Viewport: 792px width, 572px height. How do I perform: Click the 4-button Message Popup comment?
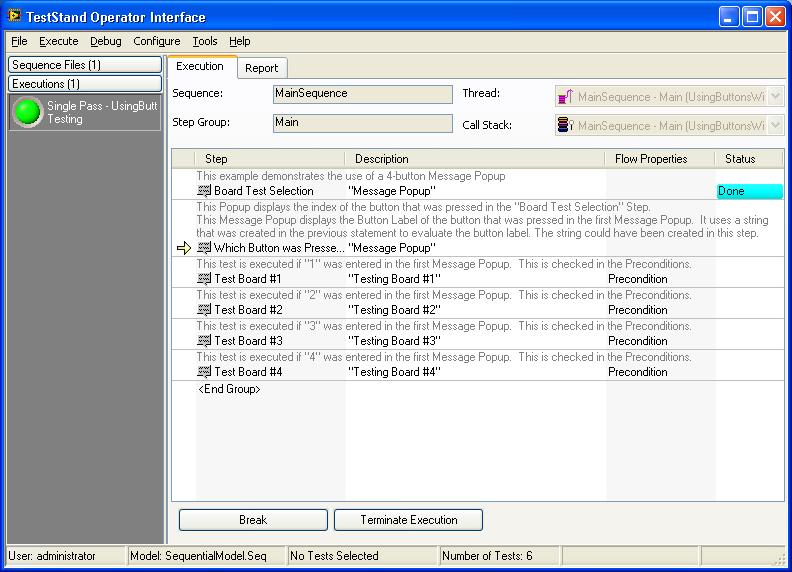coord(351,176)
